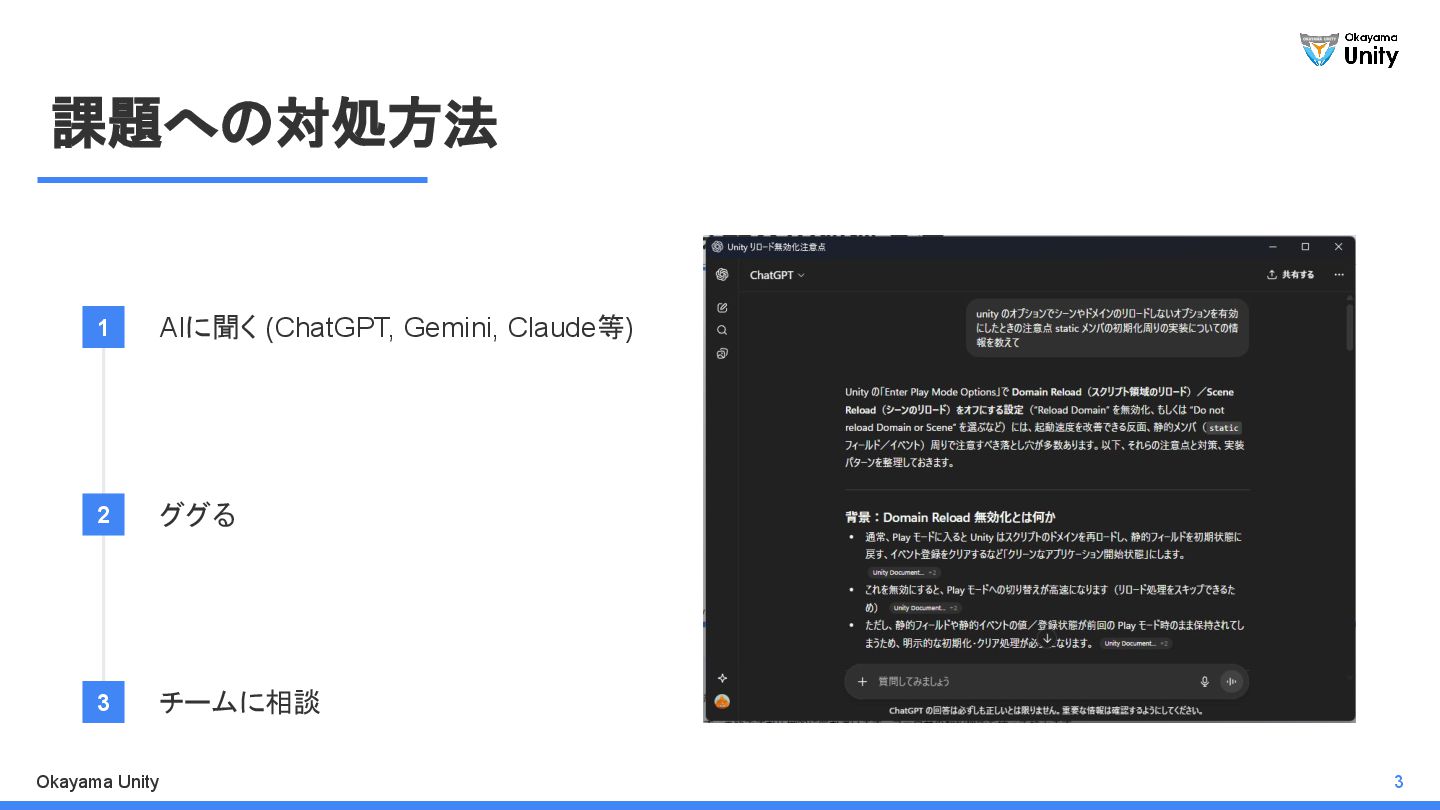This screenshot has height=810, width=1440.
Task: Open new chat with the pencil icon
Action: pos(722,308)
